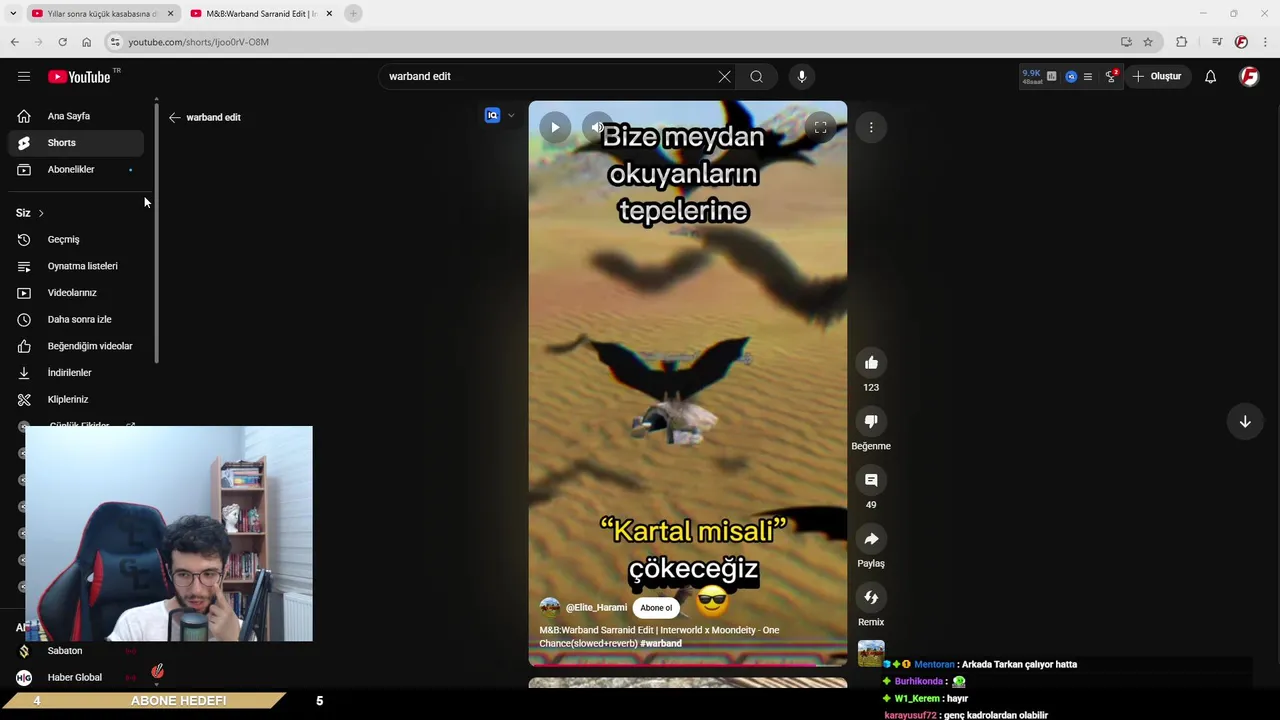Dislike the Short (Beğenme)
Viewport: 1280px width, 720px height.
coord(871,422)
